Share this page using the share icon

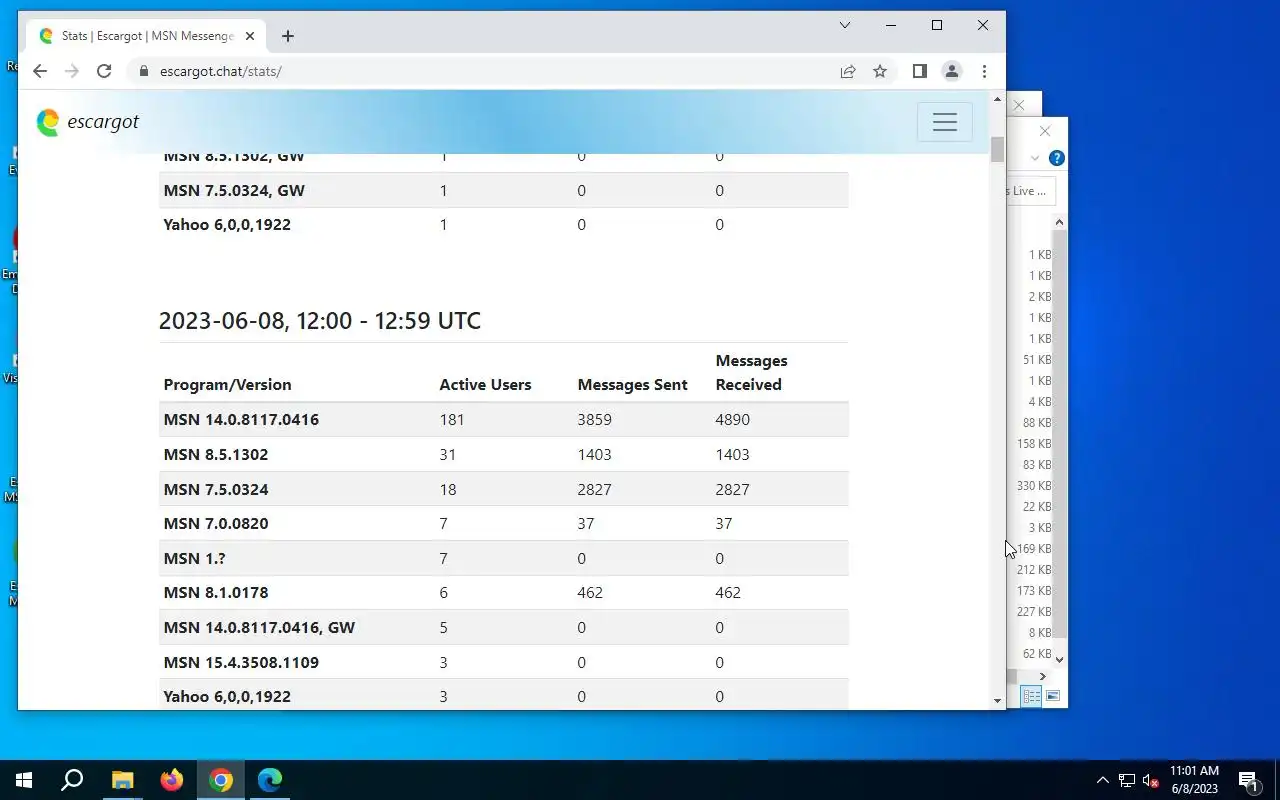pos(848,71)
